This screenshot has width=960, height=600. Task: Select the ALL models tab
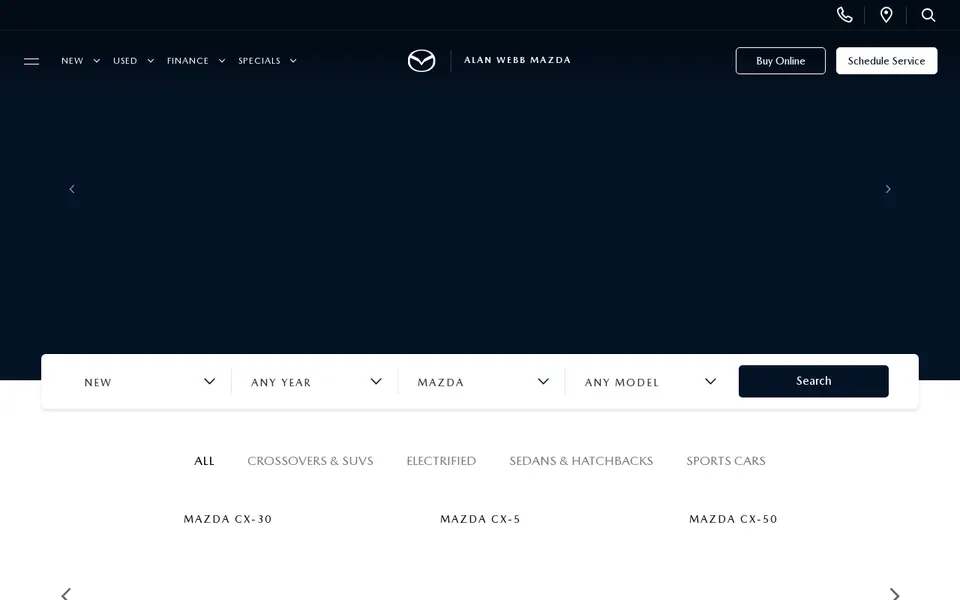(204, 461)
